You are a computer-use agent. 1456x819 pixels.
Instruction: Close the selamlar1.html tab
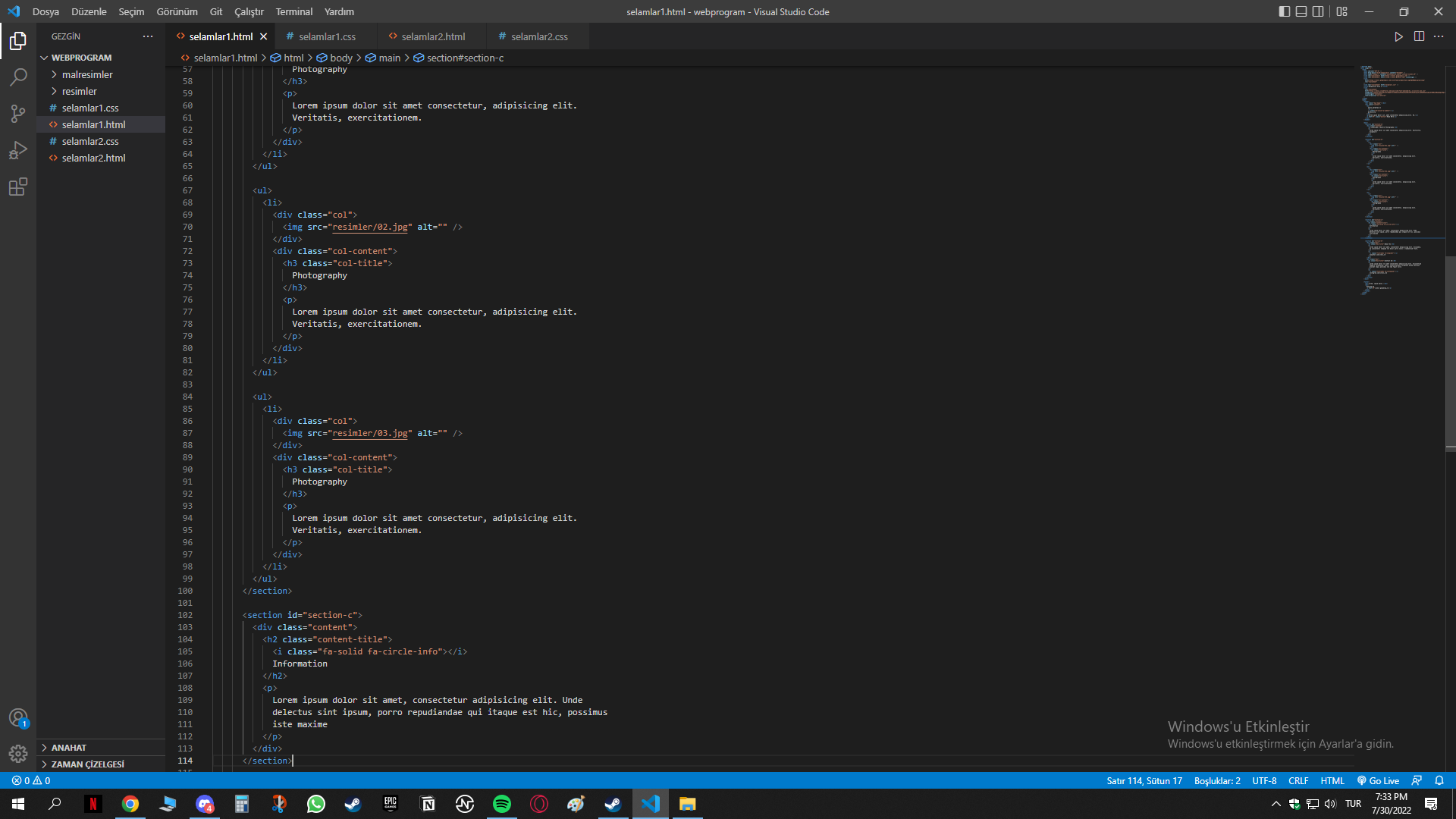[263, 36]
